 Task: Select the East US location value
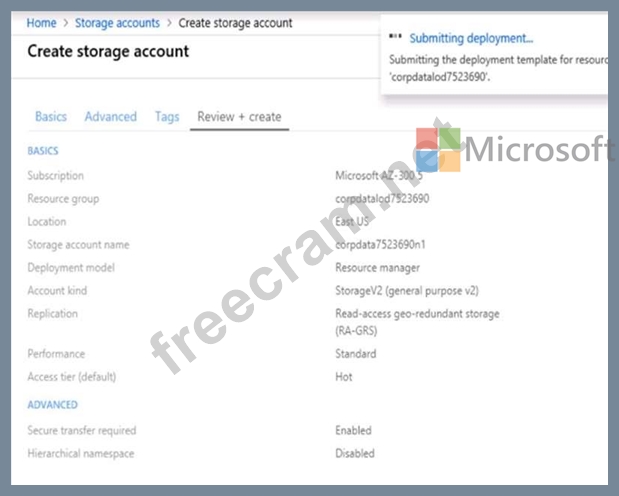(x=352, y=222)
